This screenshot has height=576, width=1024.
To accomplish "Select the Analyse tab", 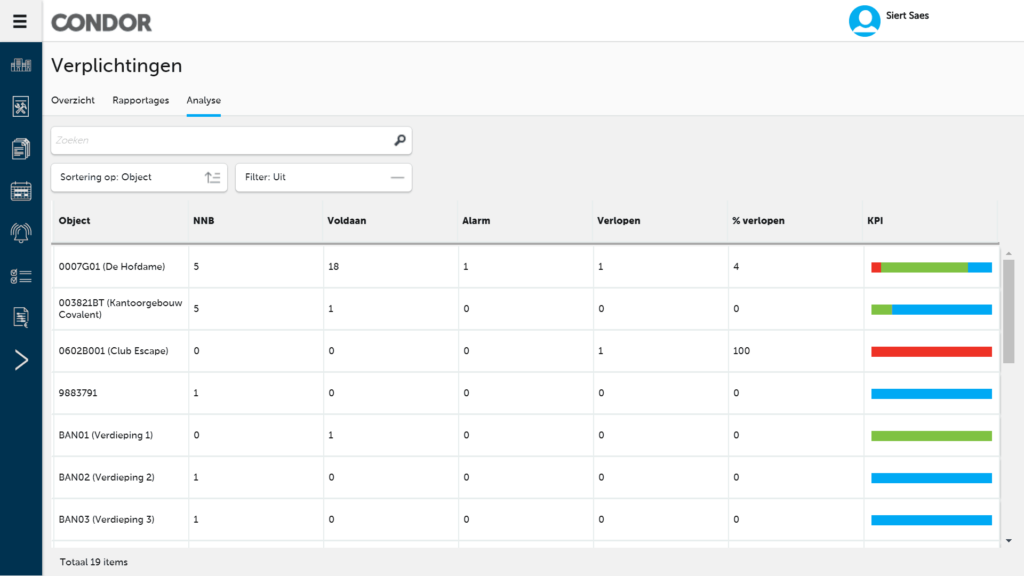I will pyautogui.click(x=204, y=101).
